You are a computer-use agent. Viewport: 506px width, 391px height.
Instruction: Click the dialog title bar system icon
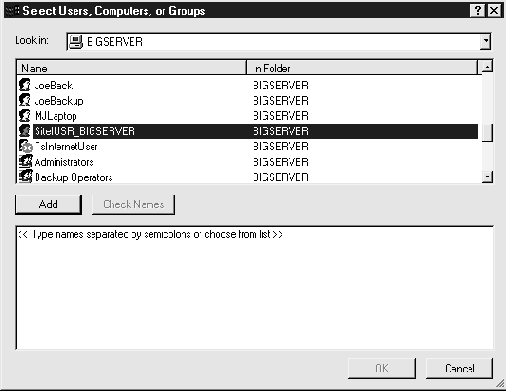[x=12, y=11]
